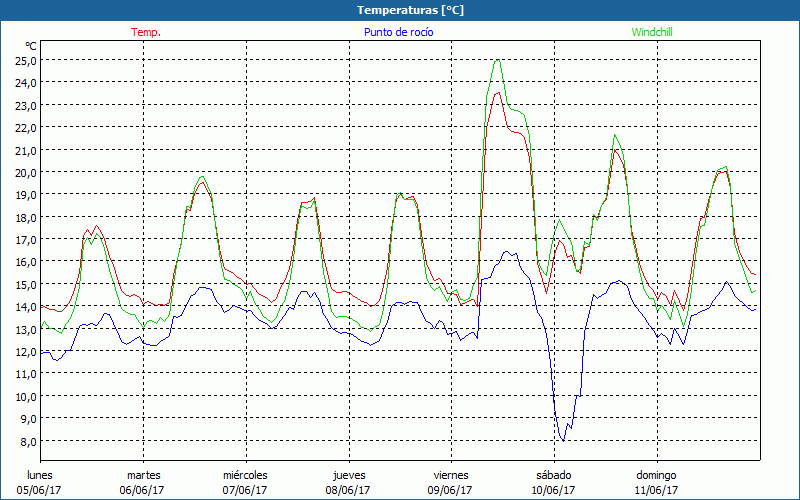Select the lunes day label

41,475
